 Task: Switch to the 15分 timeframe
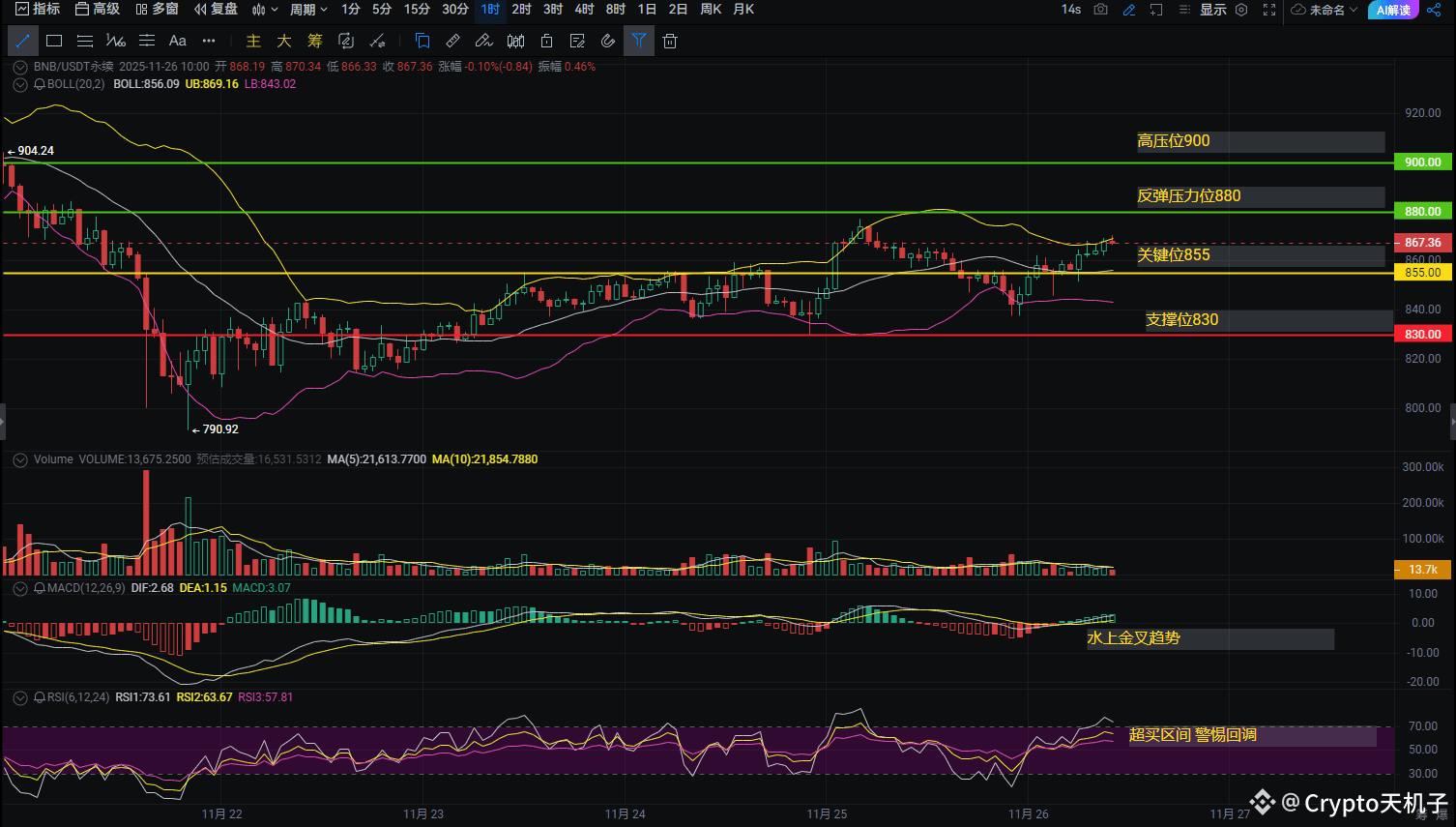tap(417, 10)
